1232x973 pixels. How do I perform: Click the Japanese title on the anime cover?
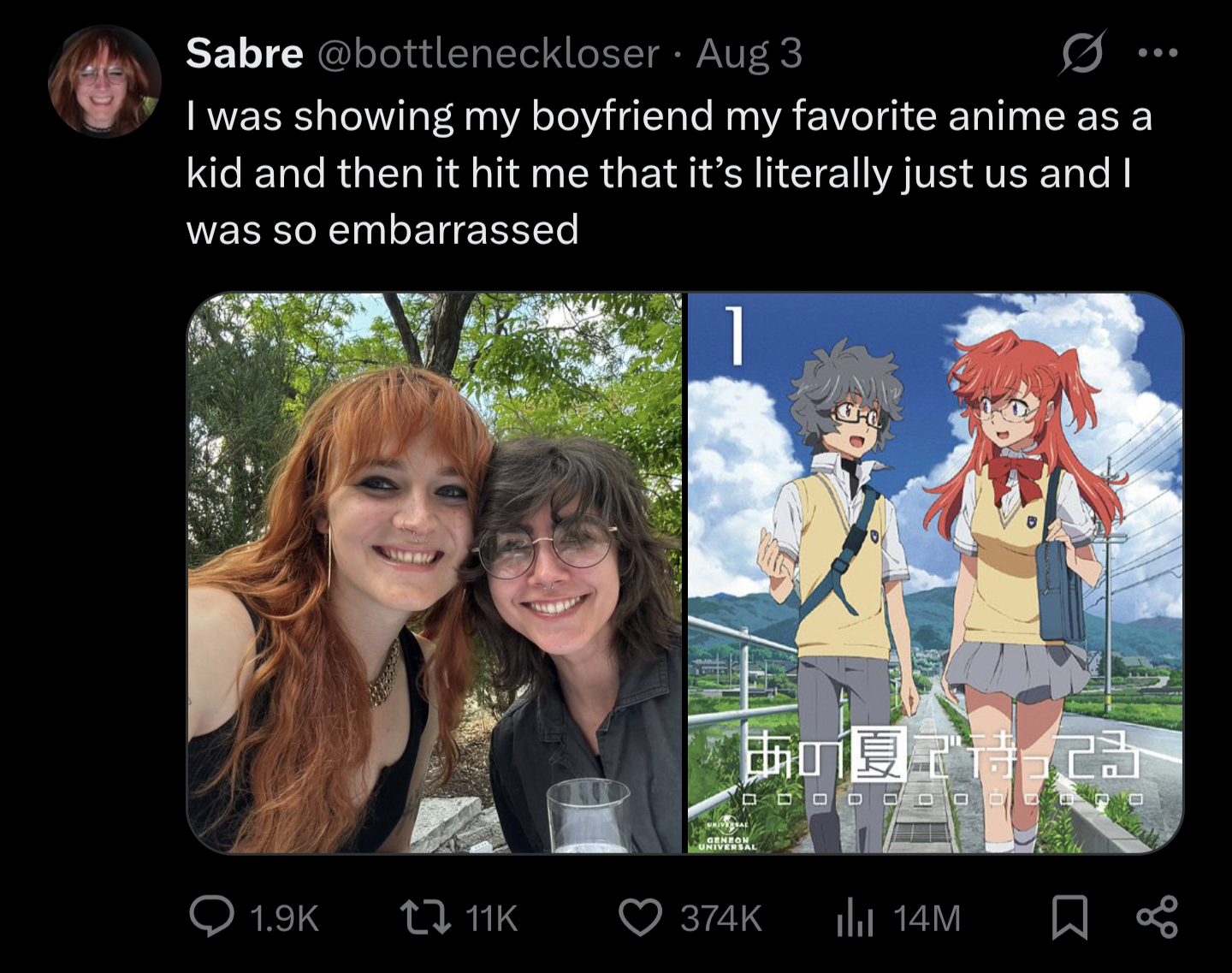coord(942,754)
